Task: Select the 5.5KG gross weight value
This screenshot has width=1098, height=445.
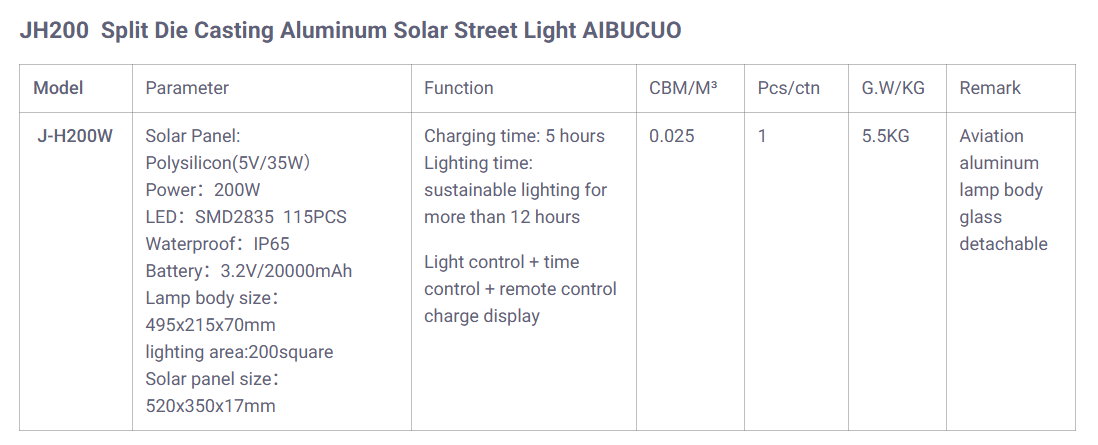Action: [885, 136]
